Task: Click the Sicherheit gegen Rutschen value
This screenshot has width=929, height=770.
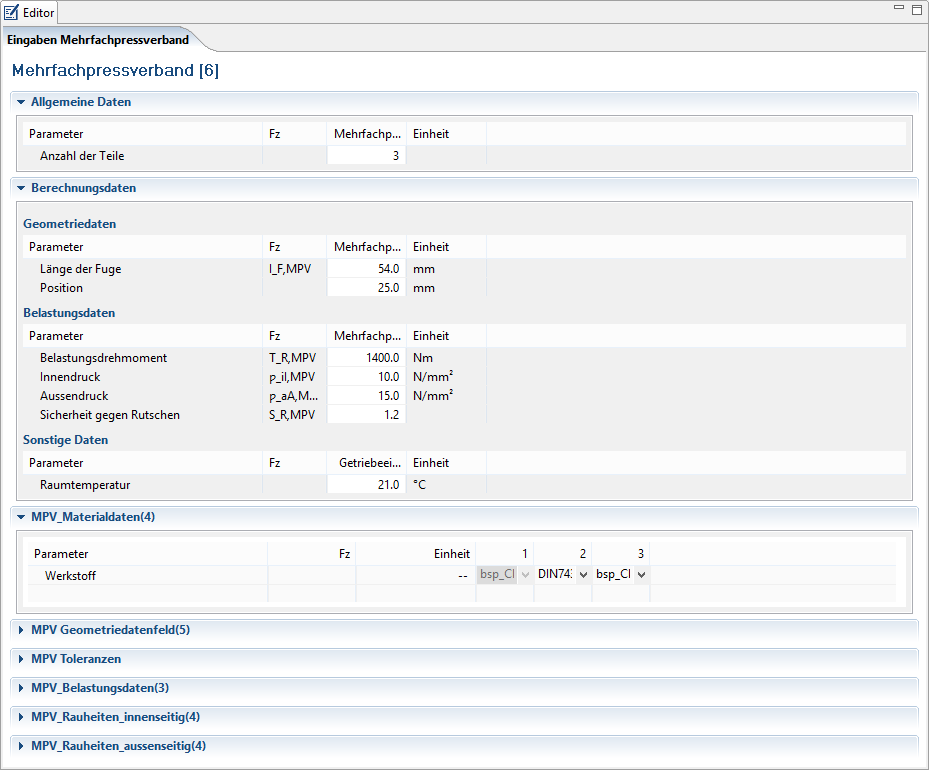Action: (x=366, y=415)
